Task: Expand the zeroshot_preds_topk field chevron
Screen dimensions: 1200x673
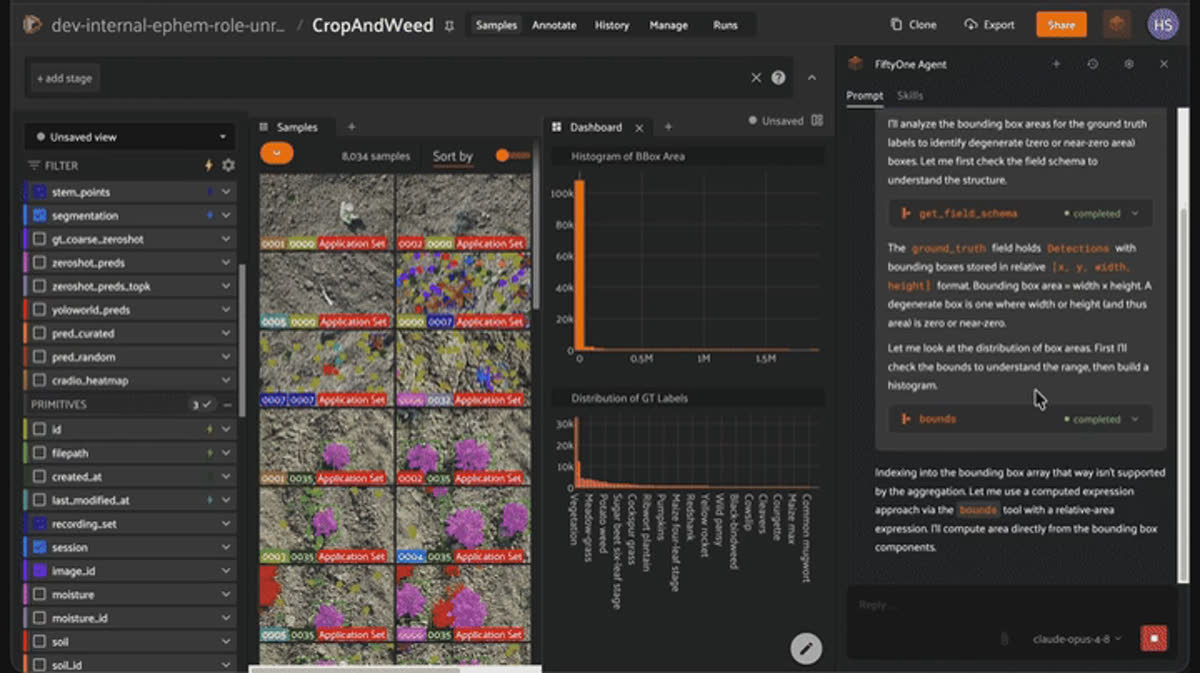Action: coord(226,287)
